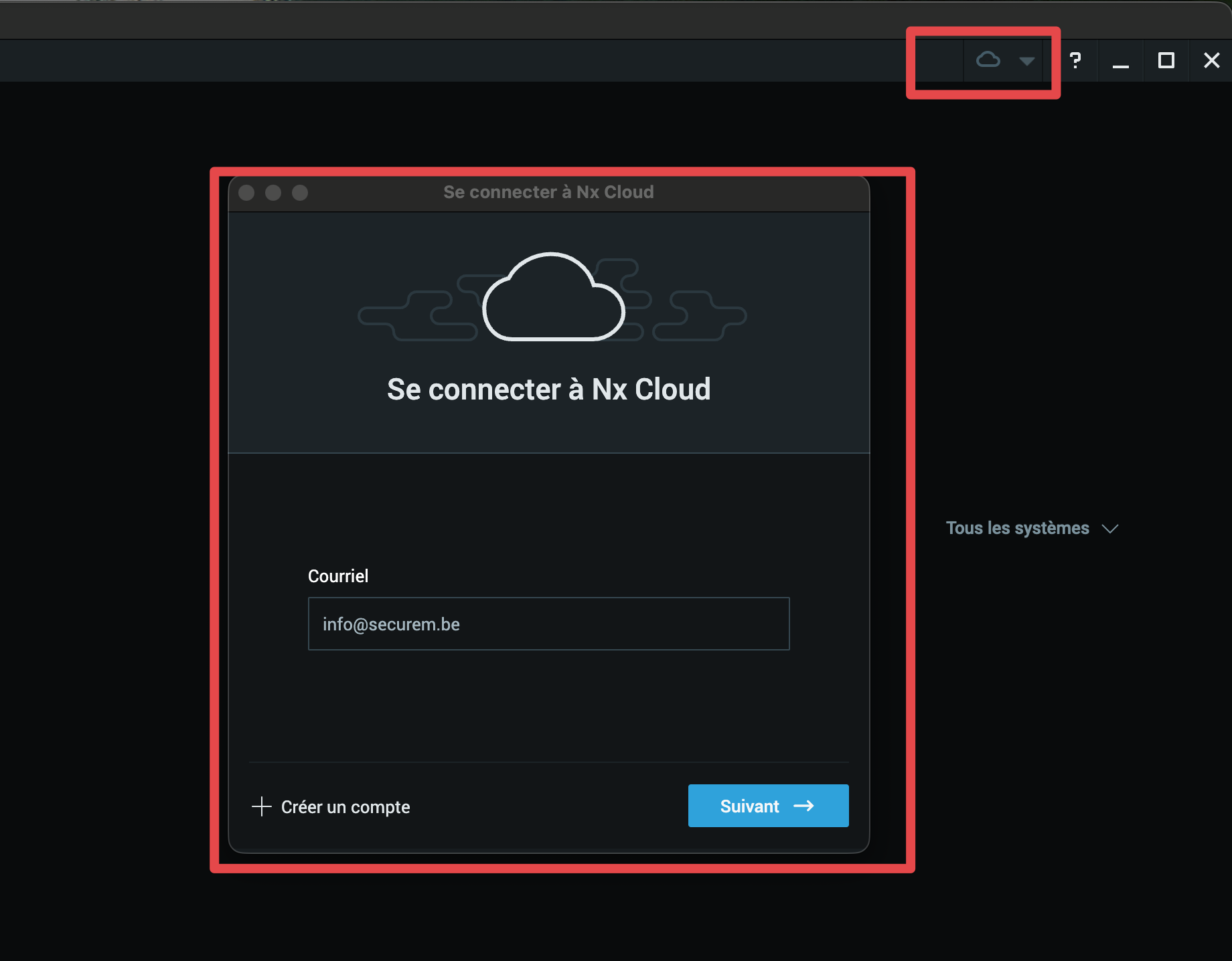Zoom the Se connecter à Nx Cloud dialog
The width and height of the screenshot is (1232, 961).
pos(300,193)
